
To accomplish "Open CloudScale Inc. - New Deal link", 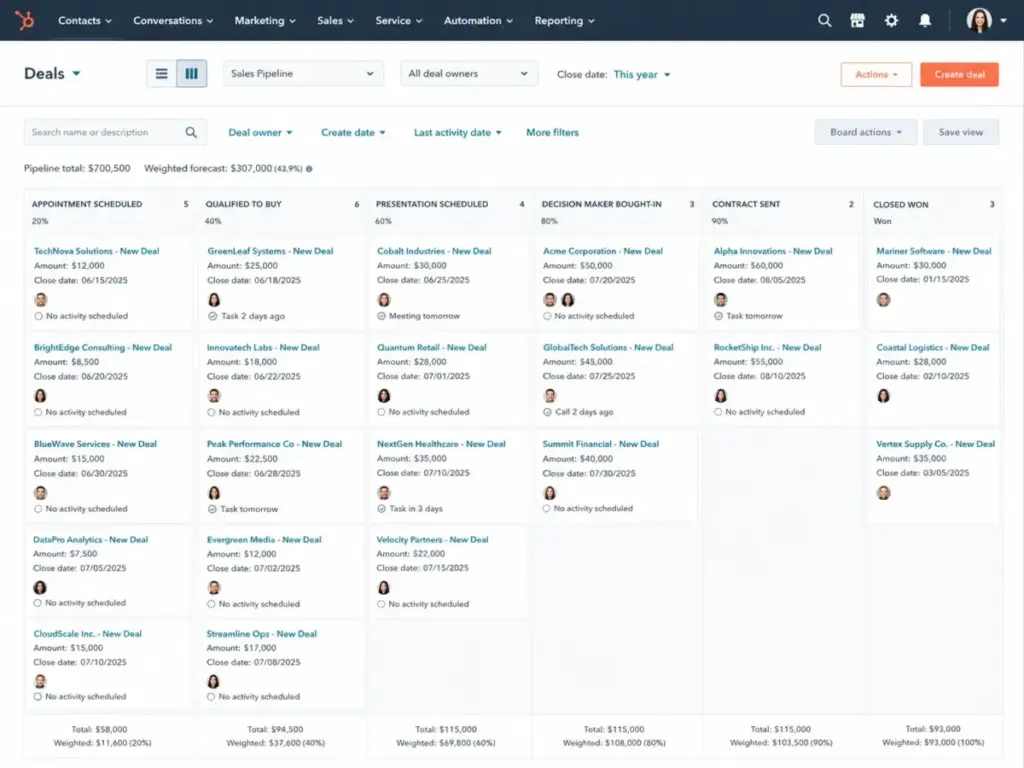I will point(88,633).
